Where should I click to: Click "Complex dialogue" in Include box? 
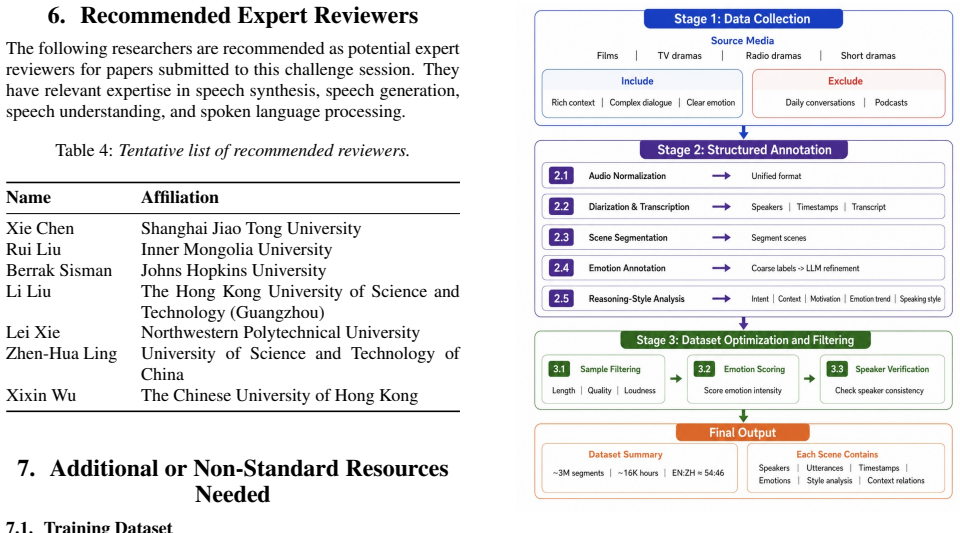point(640,103)
